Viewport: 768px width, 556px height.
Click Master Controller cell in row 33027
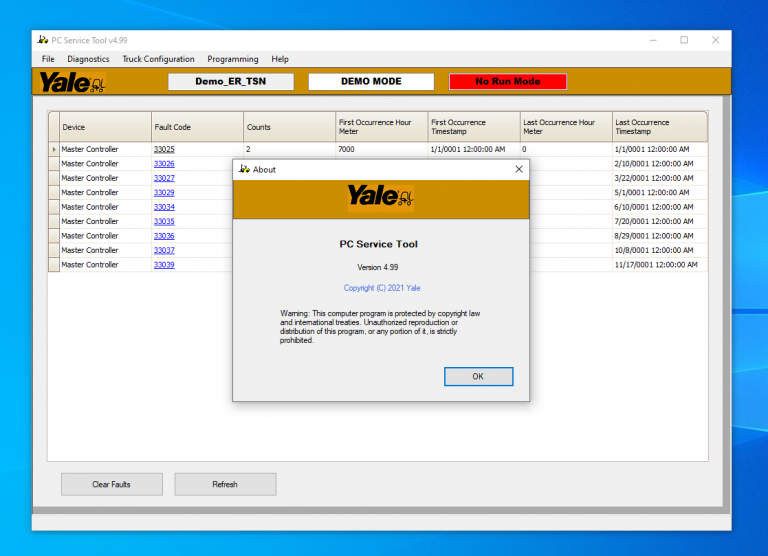point(105,178)
